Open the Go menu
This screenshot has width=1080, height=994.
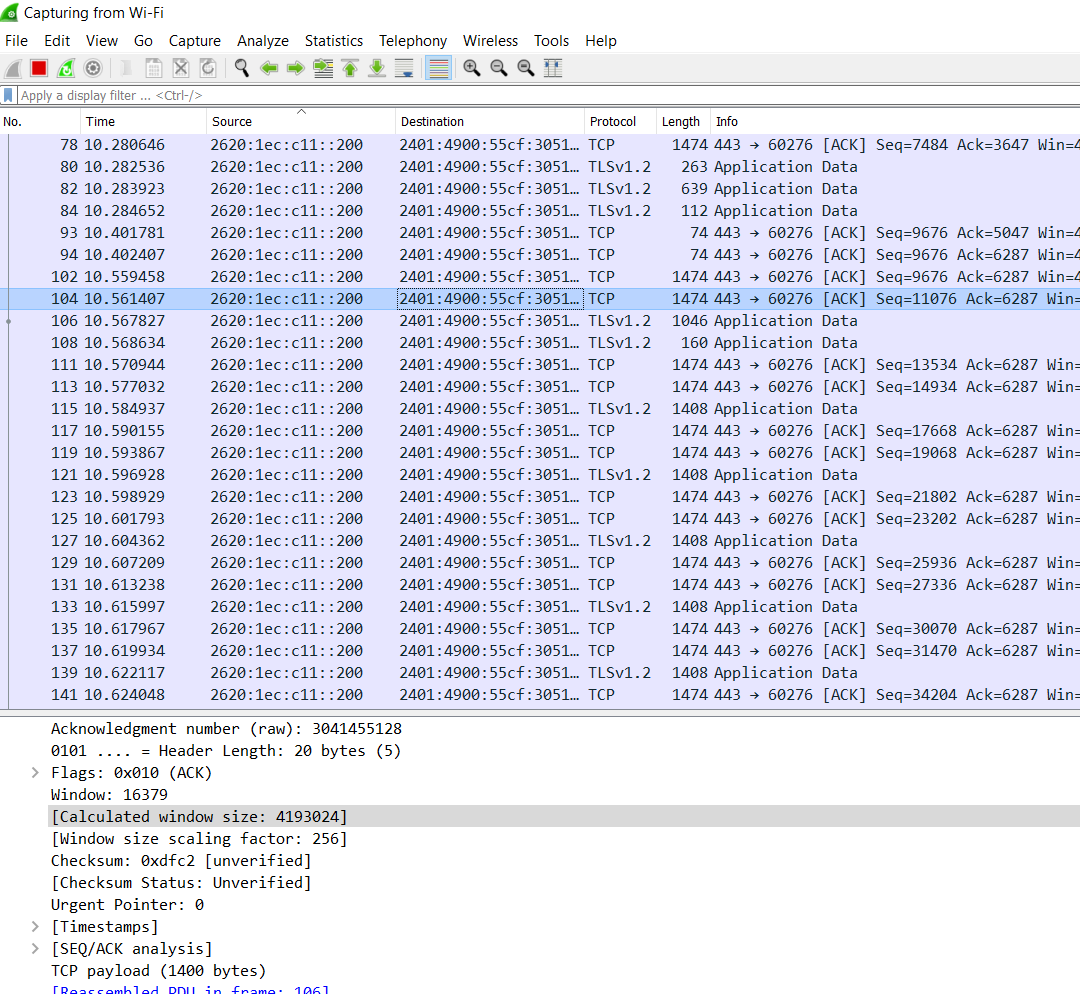coord(143,41)
